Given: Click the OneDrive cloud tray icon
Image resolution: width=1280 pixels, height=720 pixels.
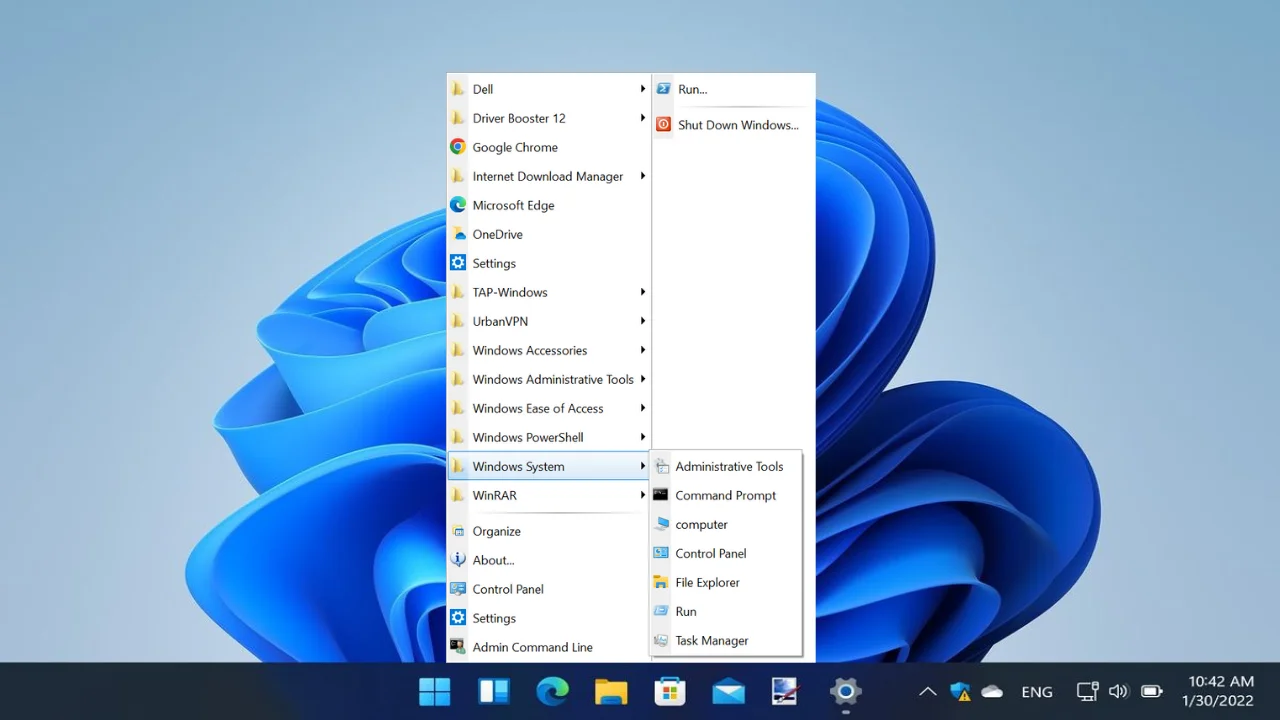Looking at the screenshot, I should click(992, 691).
